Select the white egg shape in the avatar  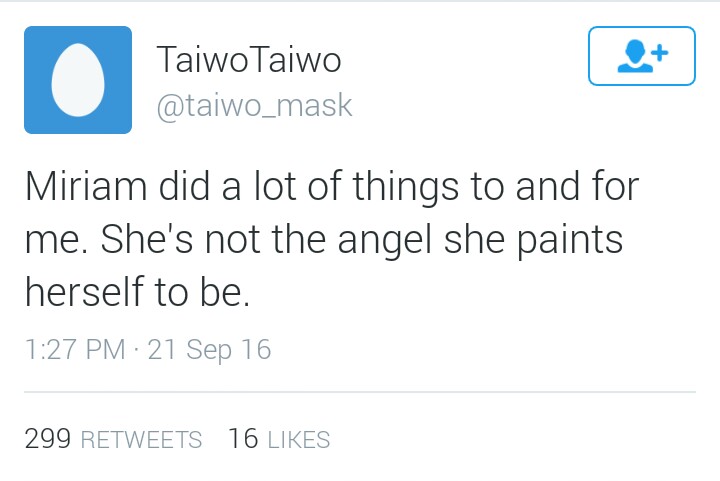(x=78, y=80)
